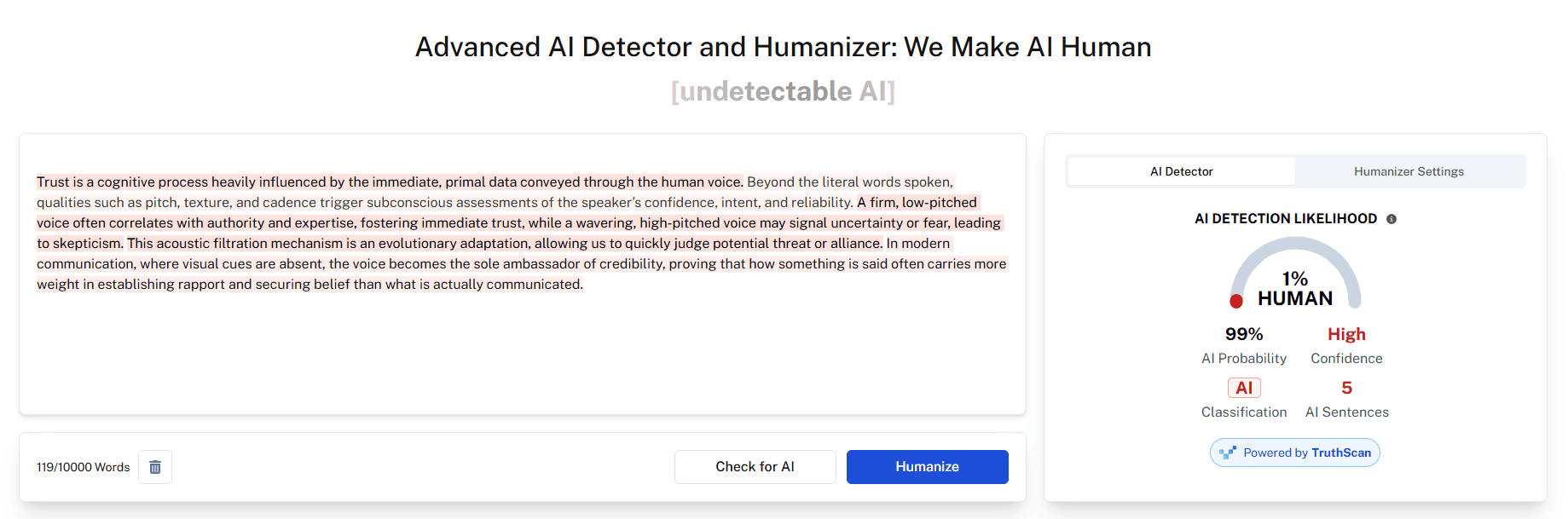Click the 119/10000 Words counter
1568x519 pixels.
(x=84, y=467)
